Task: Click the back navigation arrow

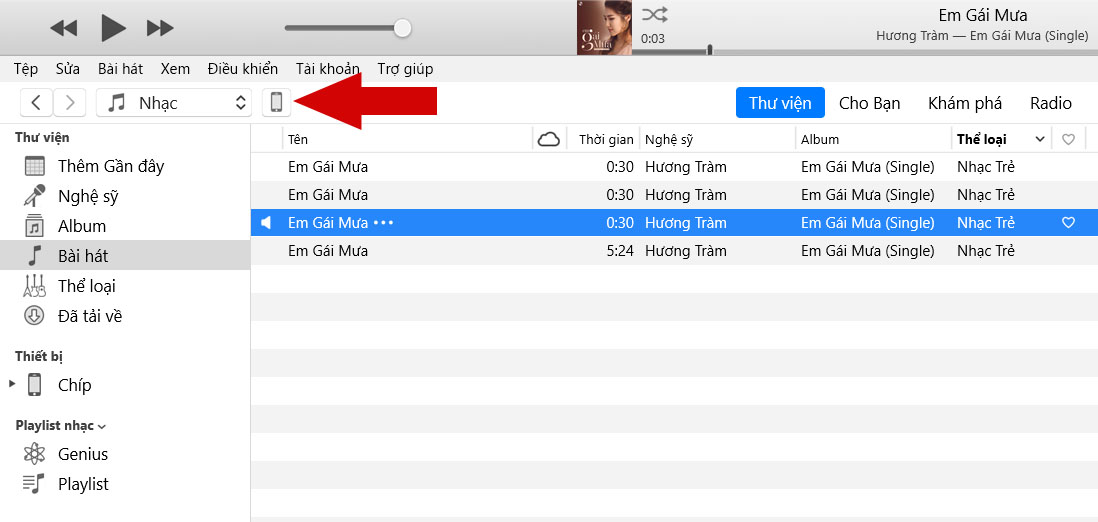Action: [37, 102]
